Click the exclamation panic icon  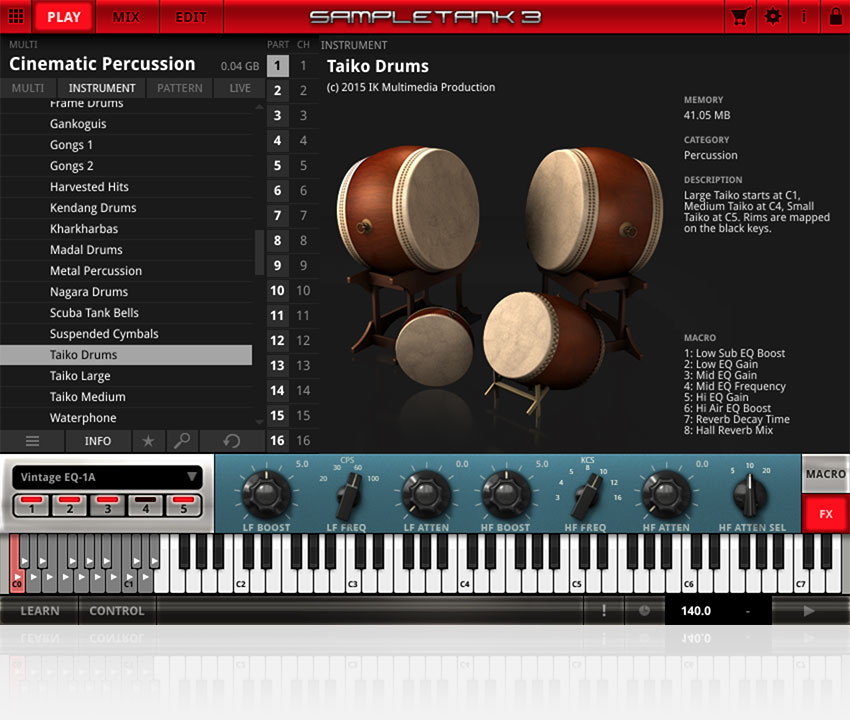[x=603, y=610]
